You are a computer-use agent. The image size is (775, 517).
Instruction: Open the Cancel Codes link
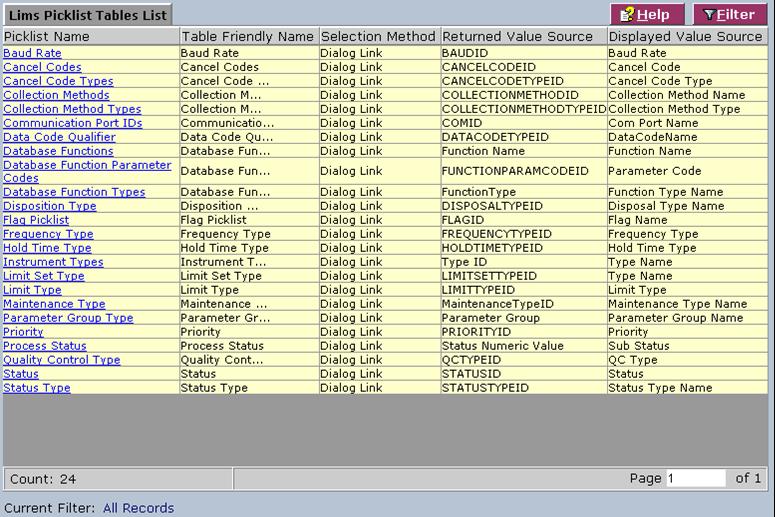pos(42,67)
